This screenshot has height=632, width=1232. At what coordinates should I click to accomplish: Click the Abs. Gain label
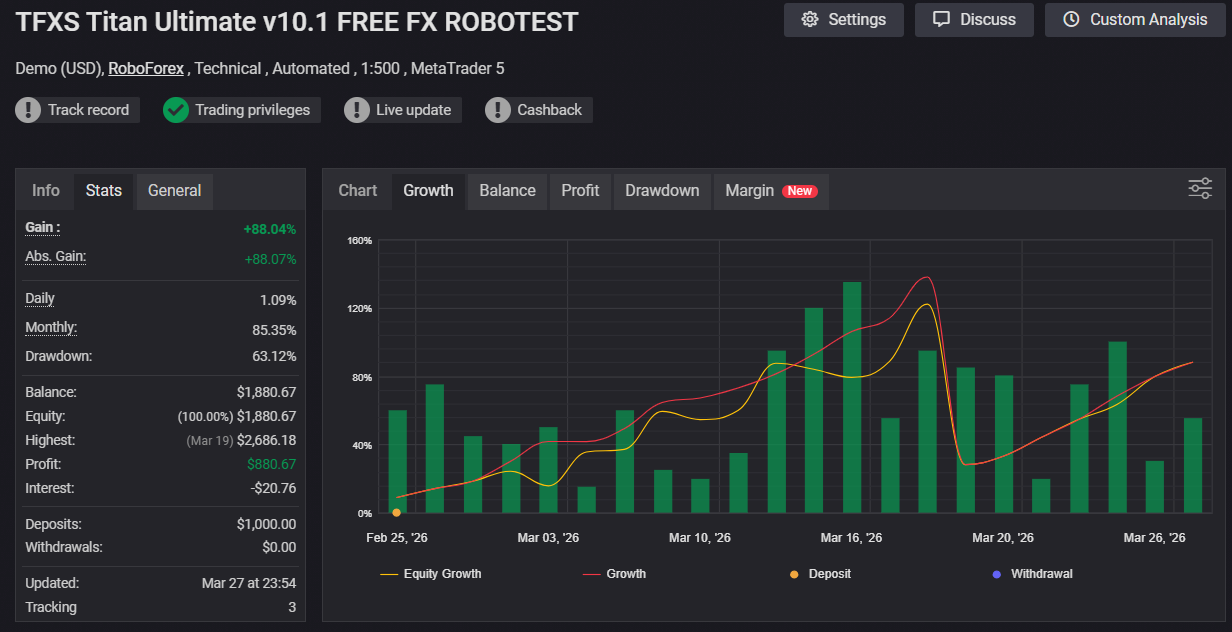[x=55, y=257]
